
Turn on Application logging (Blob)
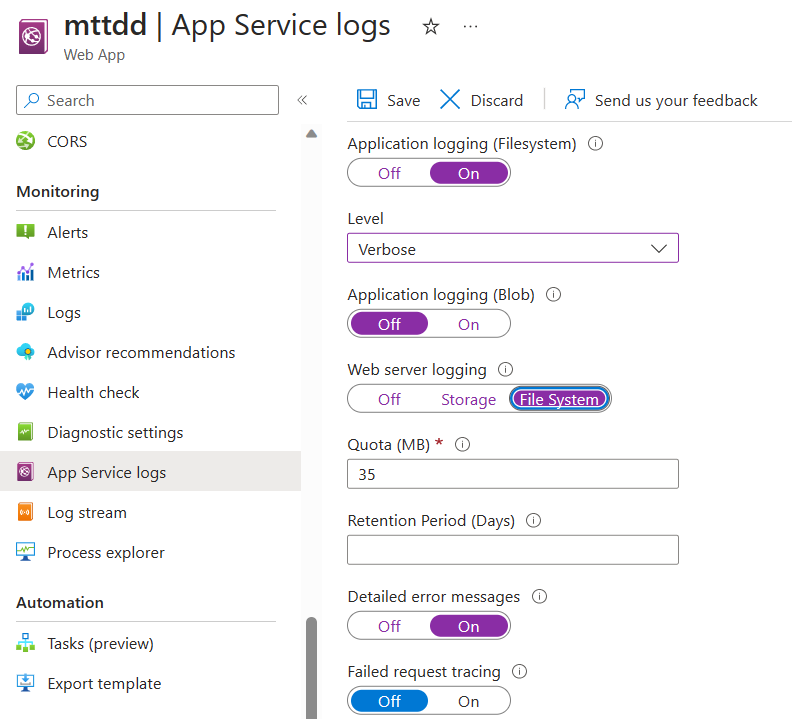468,324
